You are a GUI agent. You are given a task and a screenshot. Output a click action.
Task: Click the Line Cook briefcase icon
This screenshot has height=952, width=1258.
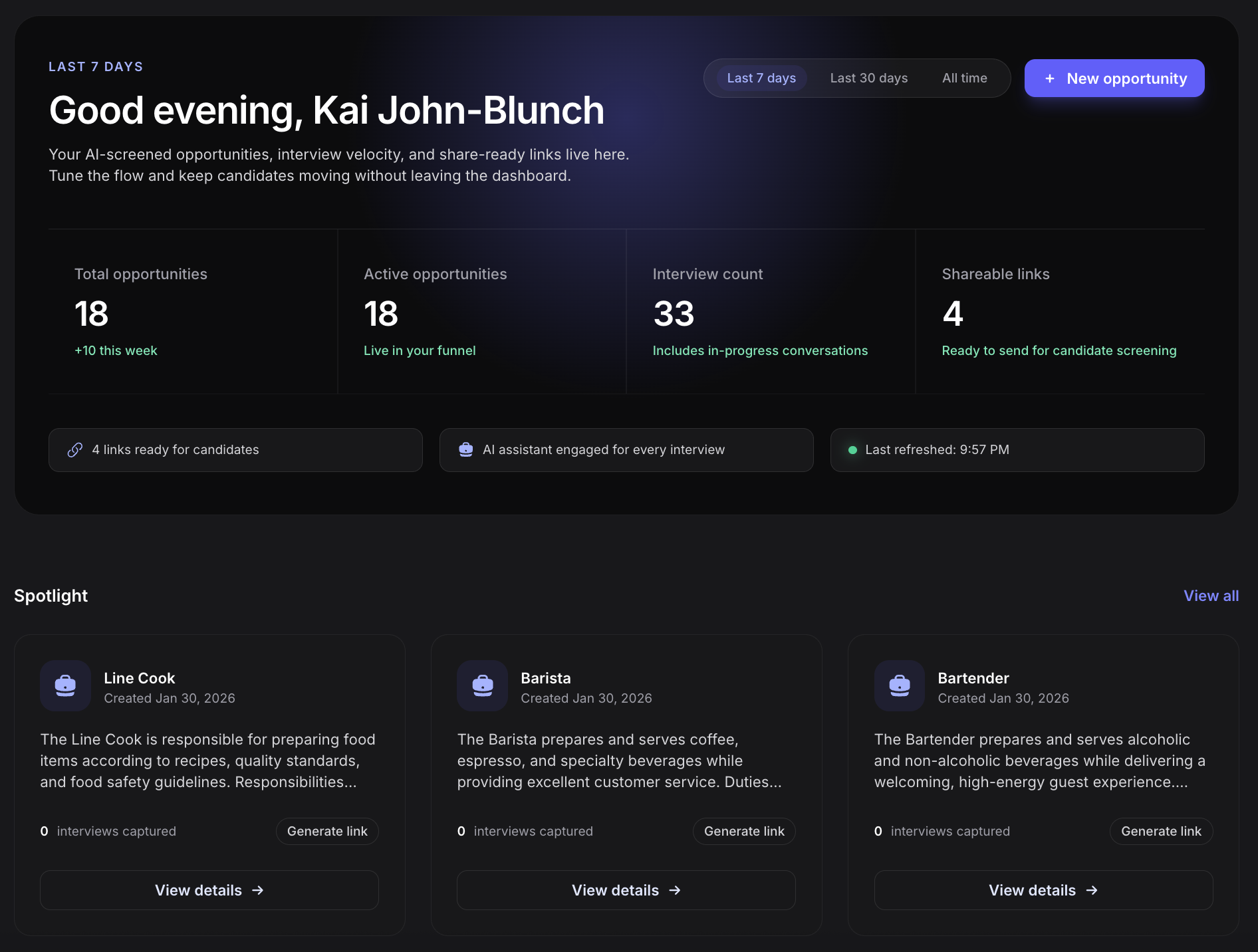pyautogui.click(x=65, y=685)
